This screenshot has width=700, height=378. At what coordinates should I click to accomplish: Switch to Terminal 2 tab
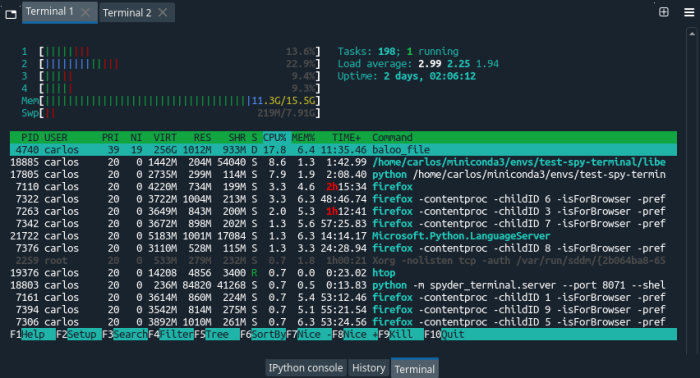click(127, 12)
